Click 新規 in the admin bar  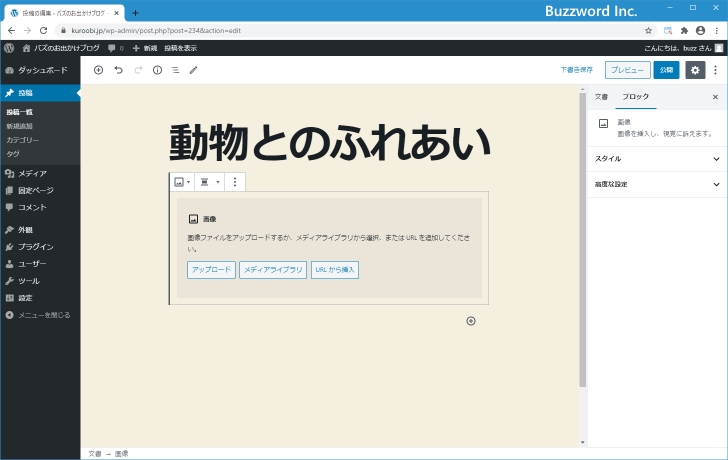pyautogui.click(x=145, y=48)
